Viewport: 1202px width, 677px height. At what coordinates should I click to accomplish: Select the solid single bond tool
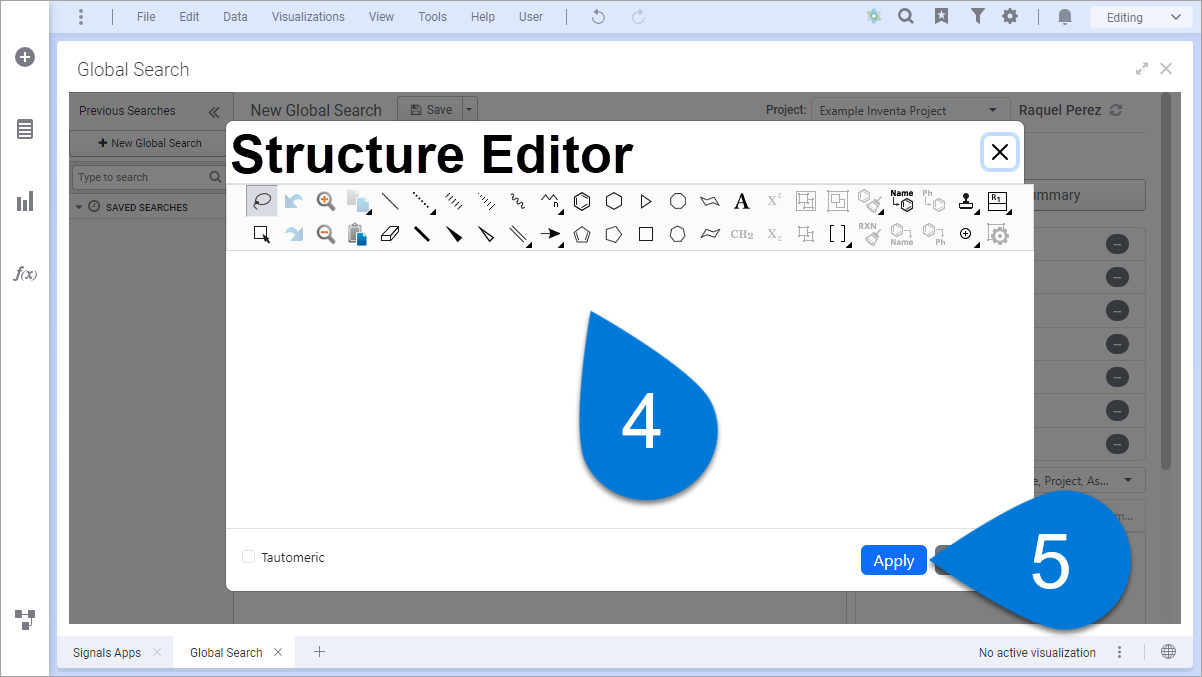point(390,201)
